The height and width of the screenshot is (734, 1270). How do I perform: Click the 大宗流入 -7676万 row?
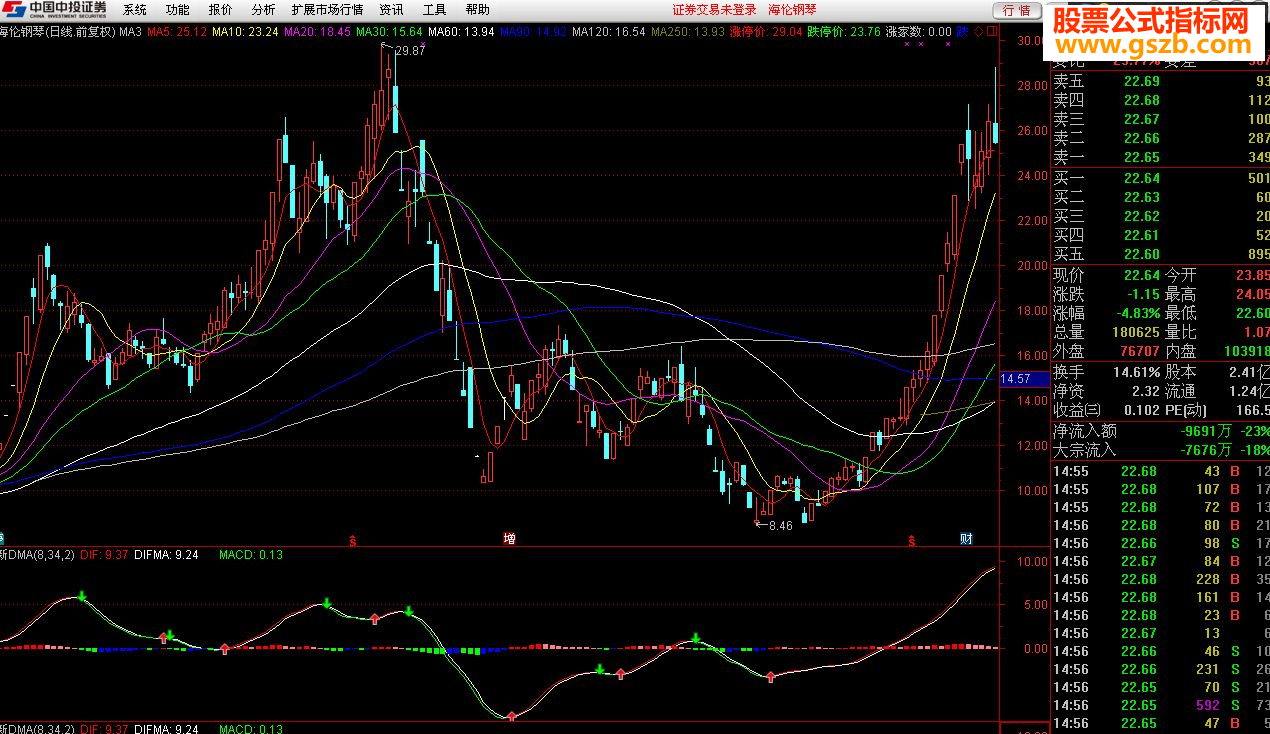tap(1160, 450)
